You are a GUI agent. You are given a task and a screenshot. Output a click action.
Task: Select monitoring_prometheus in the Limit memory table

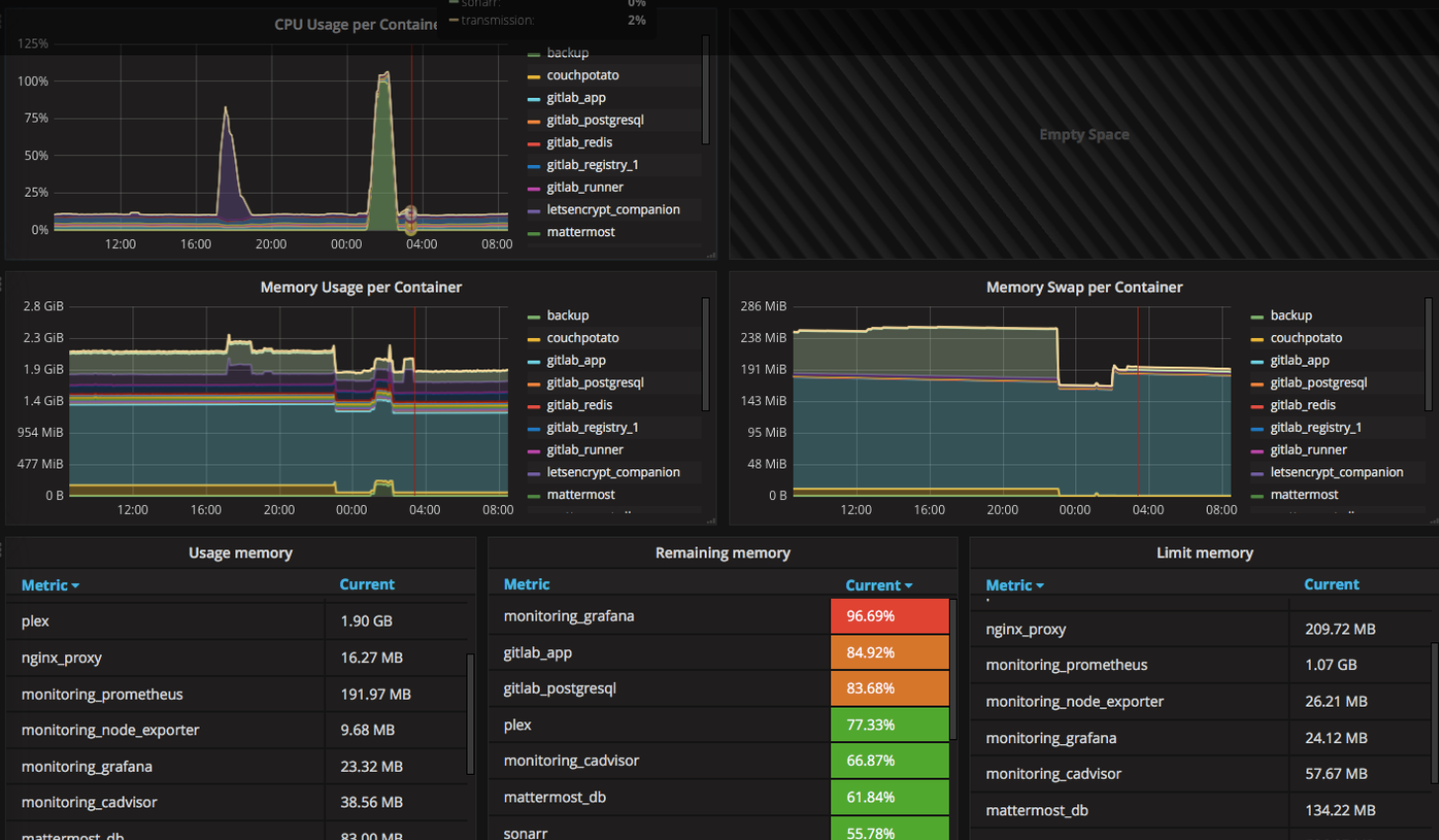pos(1066,665)
